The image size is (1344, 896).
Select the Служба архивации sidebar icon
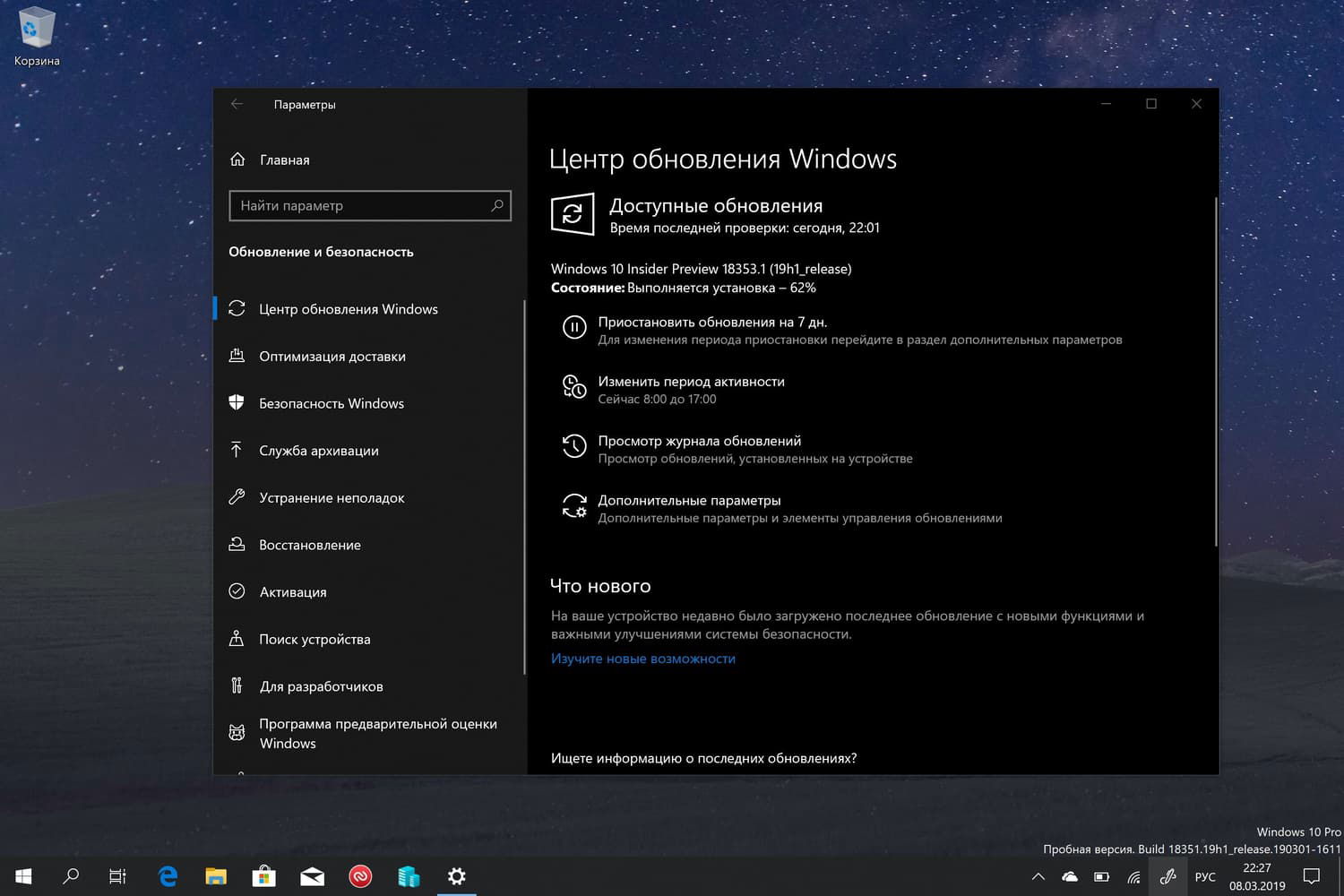tap(237, 450)
